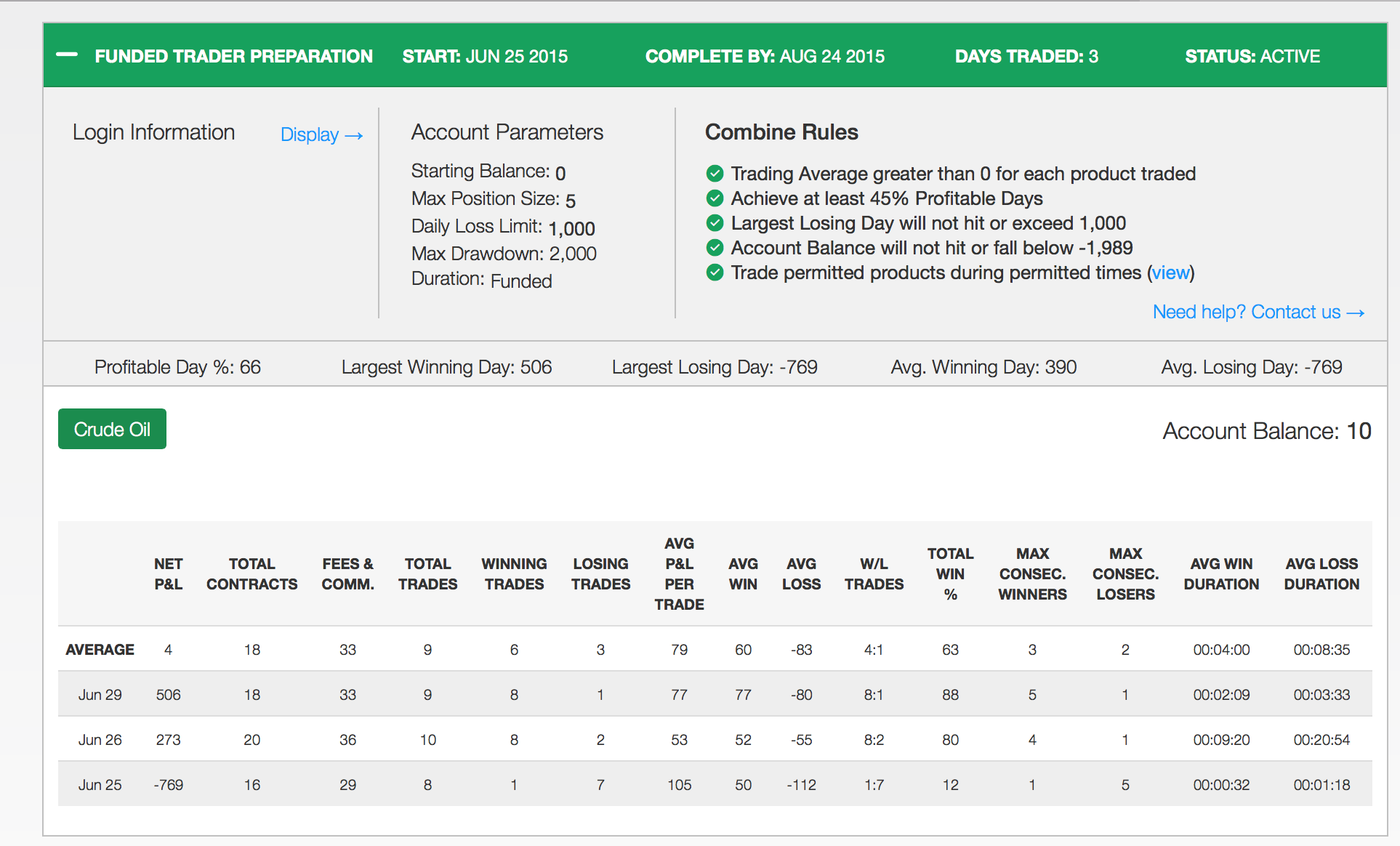
Task: Click COMPLETE BY: AUG 24 2015 text
Action: [765, 56]
